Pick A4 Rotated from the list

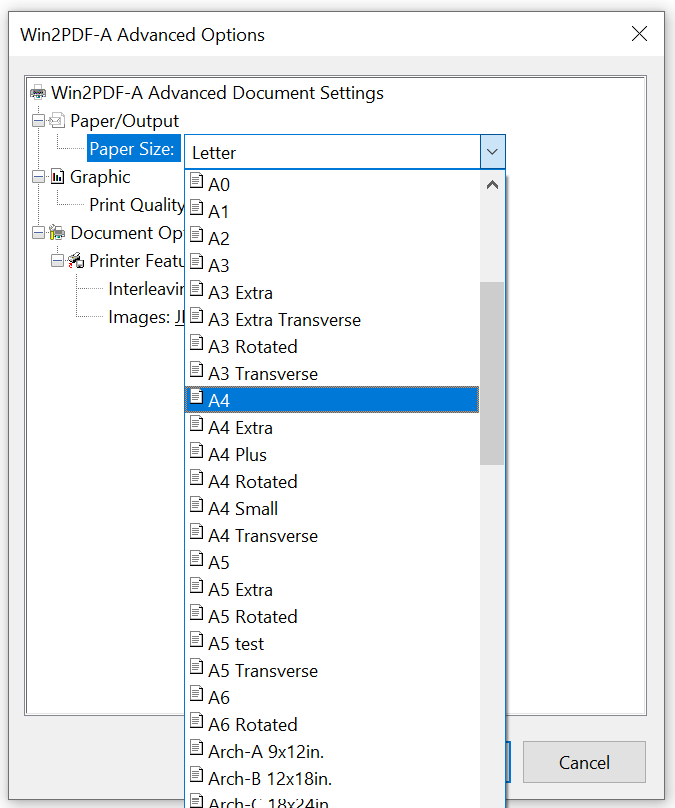pyautogui.click(x=332, y=481)
